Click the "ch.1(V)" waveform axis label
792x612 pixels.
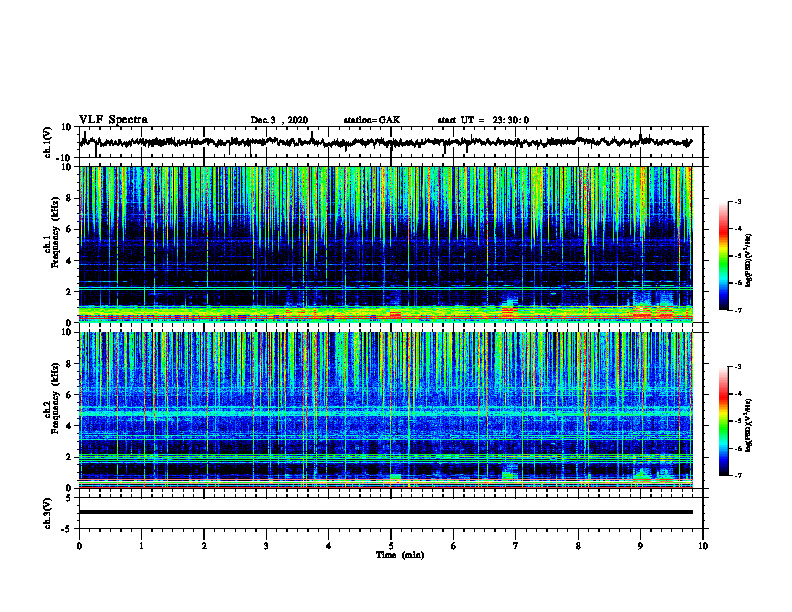tap(47, 142)
